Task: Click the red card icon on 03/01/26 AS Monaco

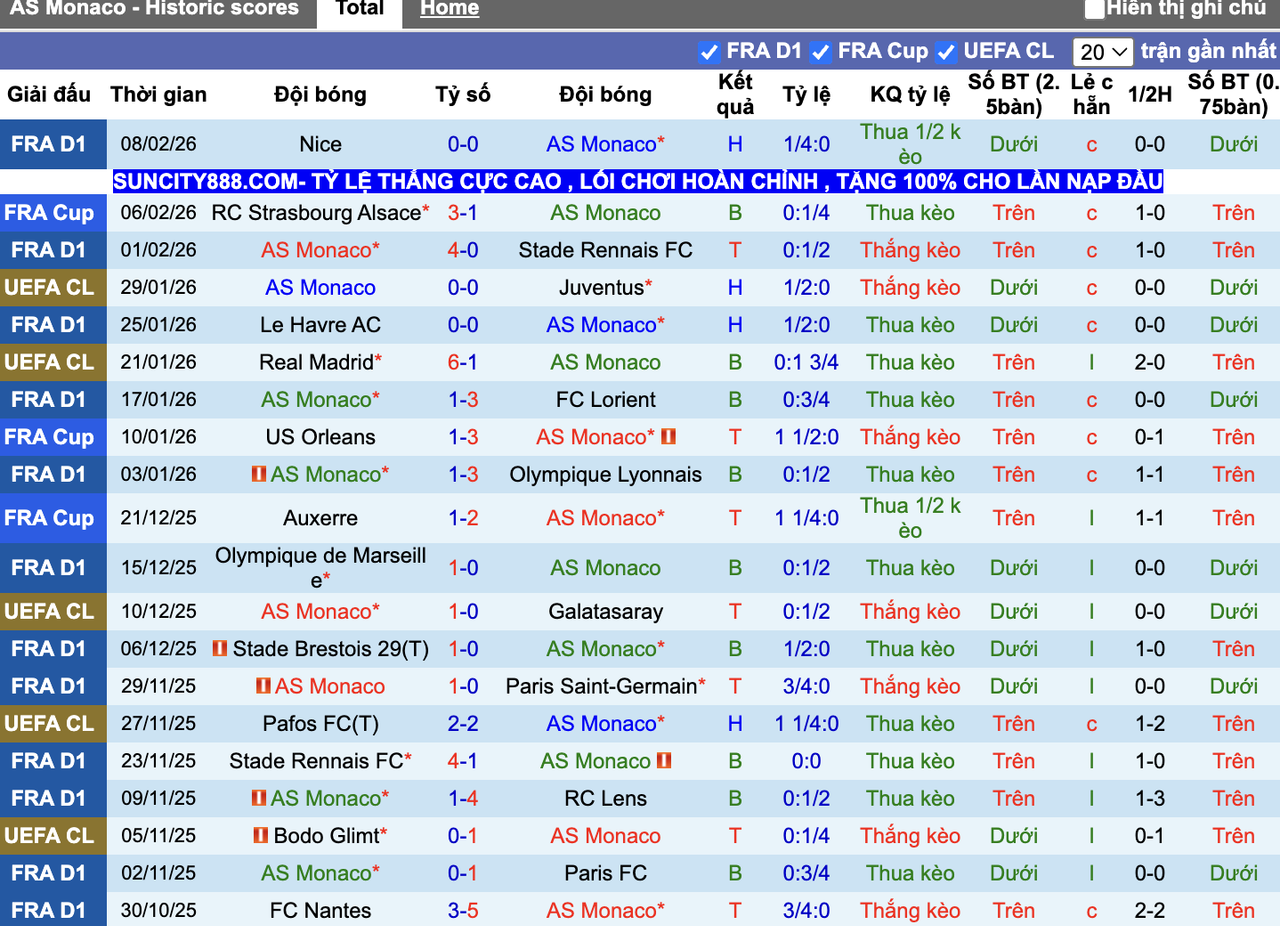Action: [259, 474]
